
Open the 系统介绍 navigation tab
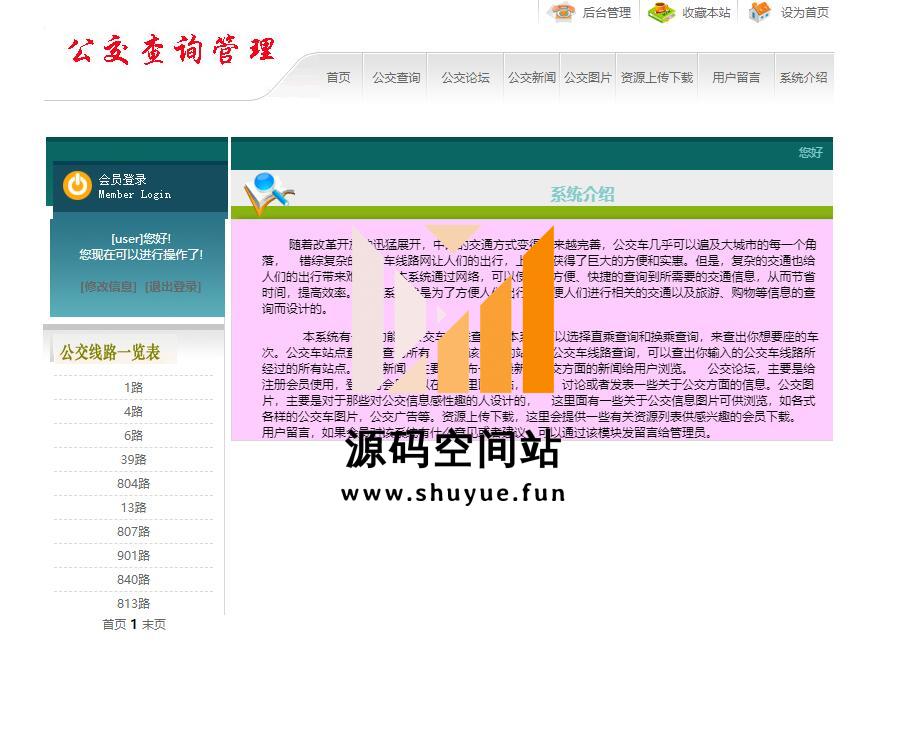click(803, 78)
